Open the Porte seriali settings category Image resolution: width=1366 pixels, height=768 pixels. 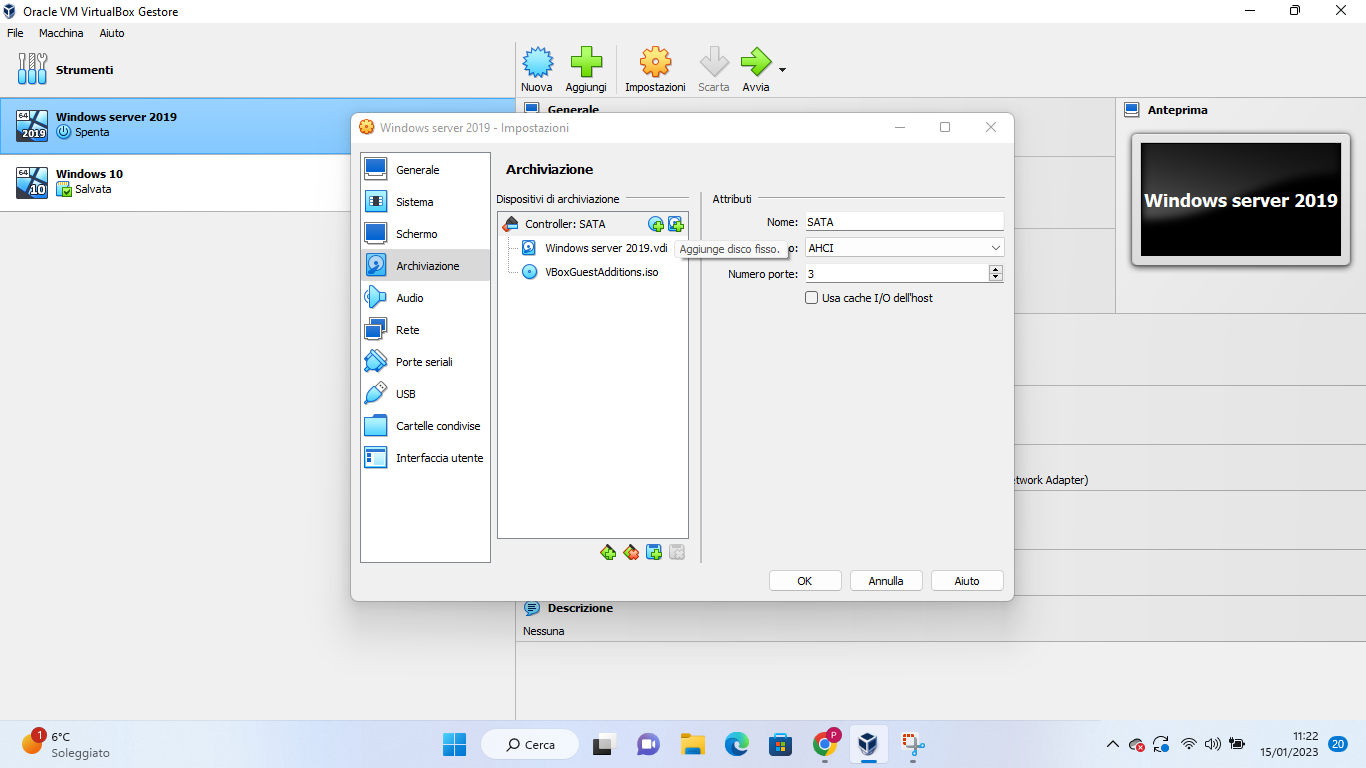[425, 362]
